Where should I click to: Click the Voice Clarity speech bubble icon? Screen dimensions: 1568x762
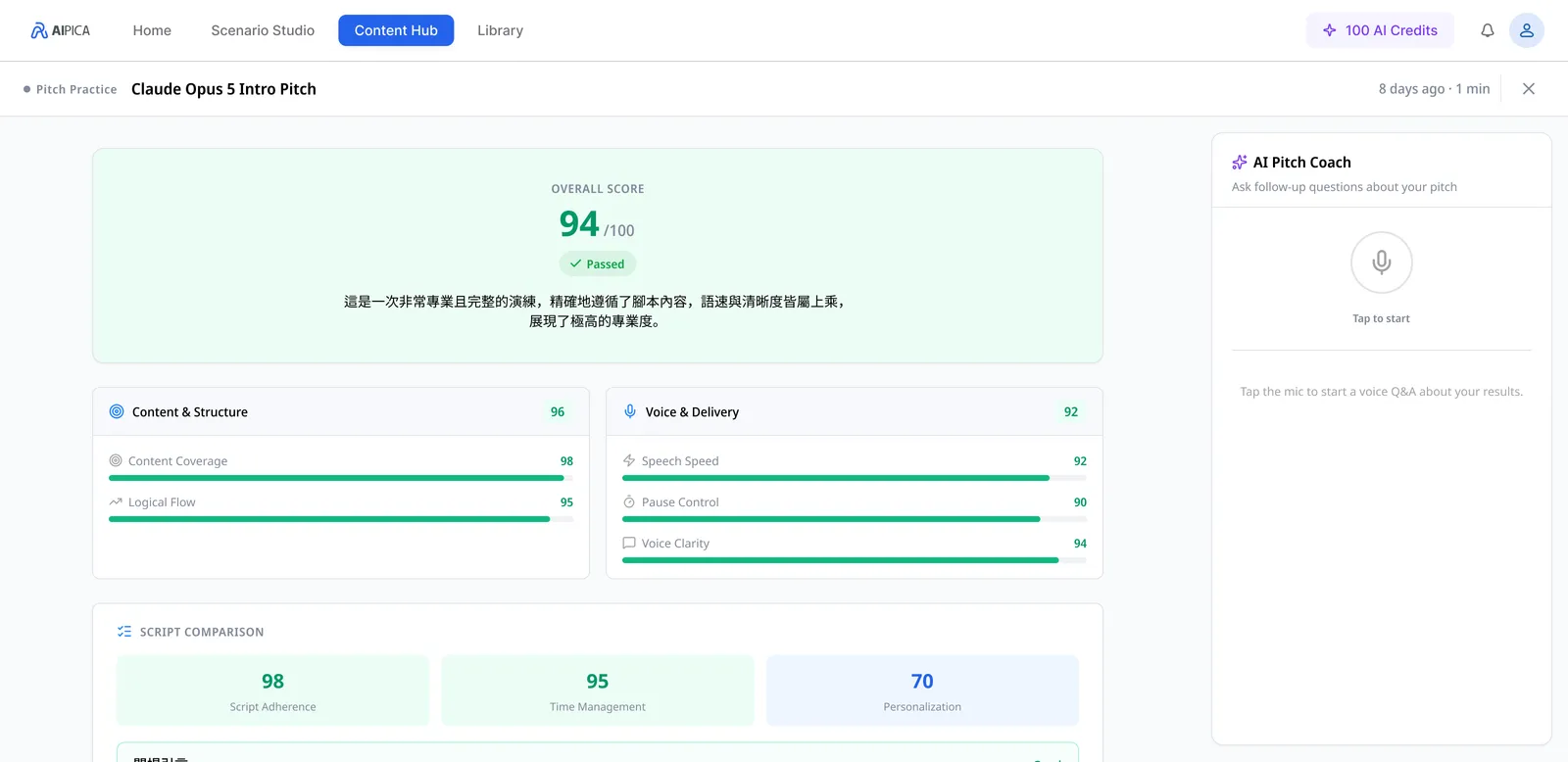629,543
